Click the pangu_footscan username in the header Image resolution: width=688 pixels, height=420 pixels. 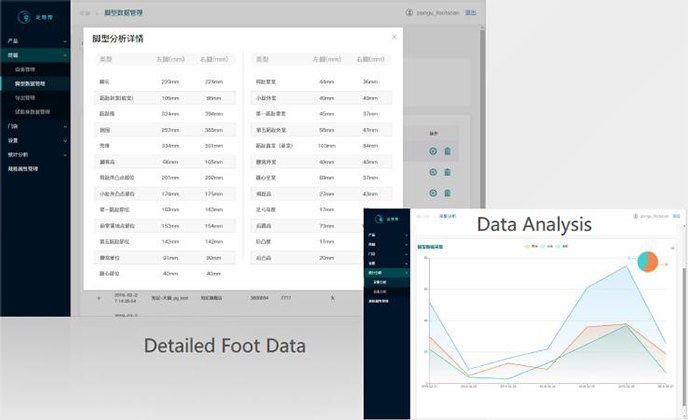pos(438,12)
